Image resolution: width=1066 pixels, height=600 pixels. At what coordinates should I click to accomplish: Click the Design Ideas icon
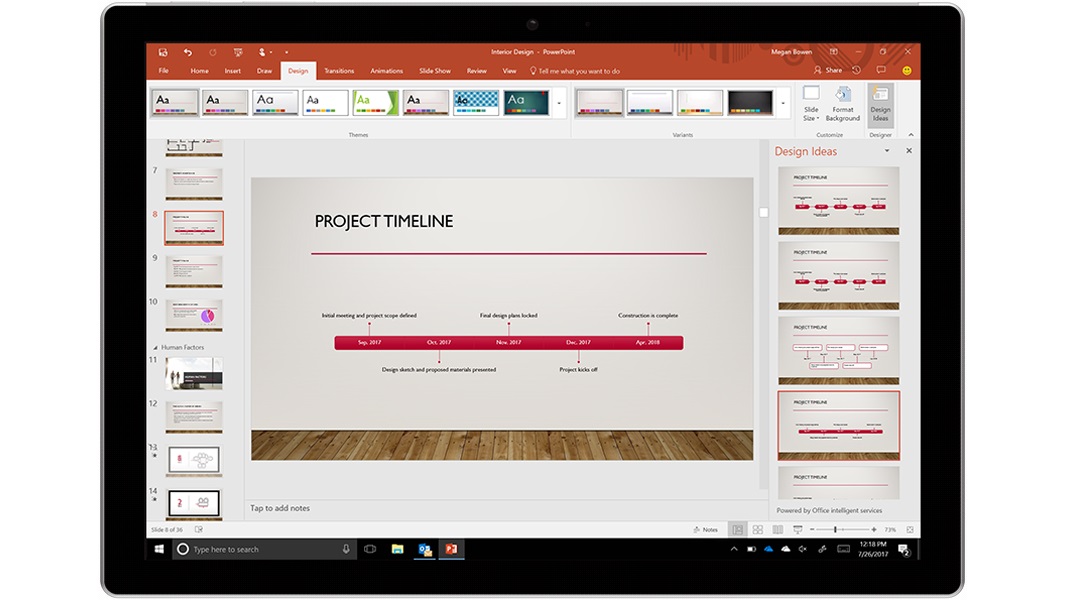point(879,105)
